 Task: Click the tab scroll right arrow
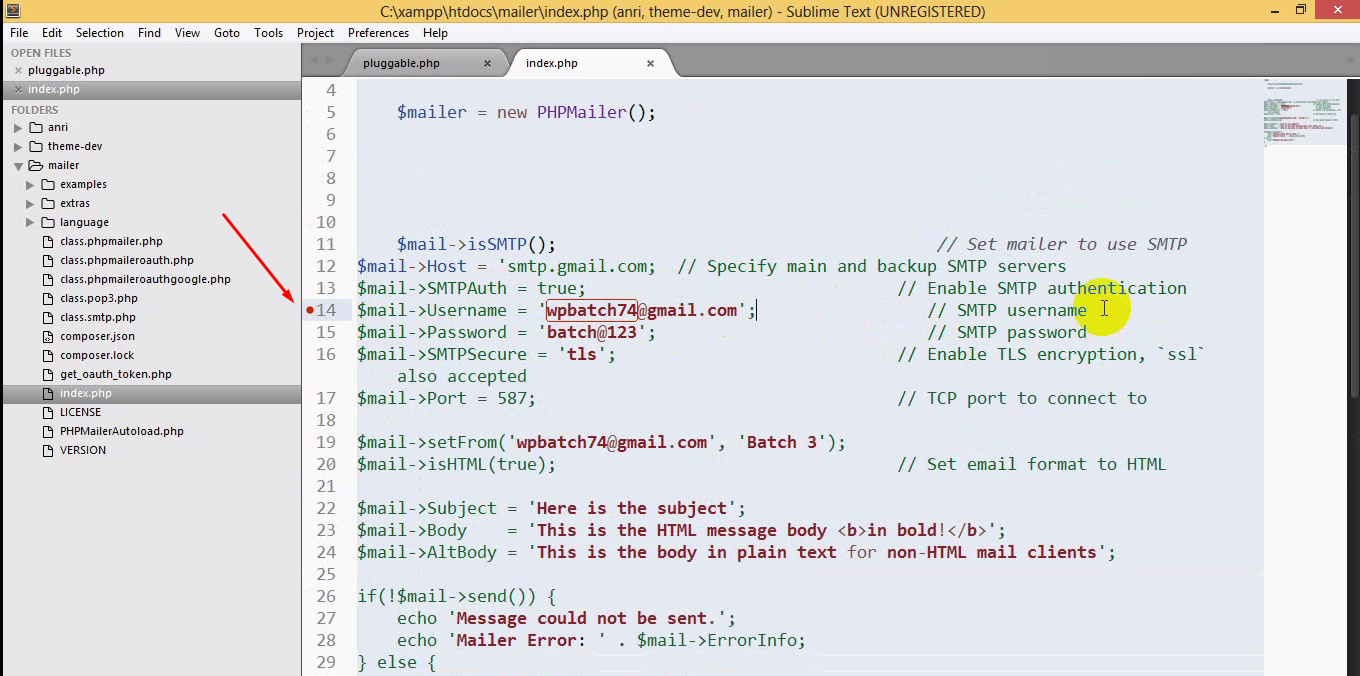tap(331, 61)
